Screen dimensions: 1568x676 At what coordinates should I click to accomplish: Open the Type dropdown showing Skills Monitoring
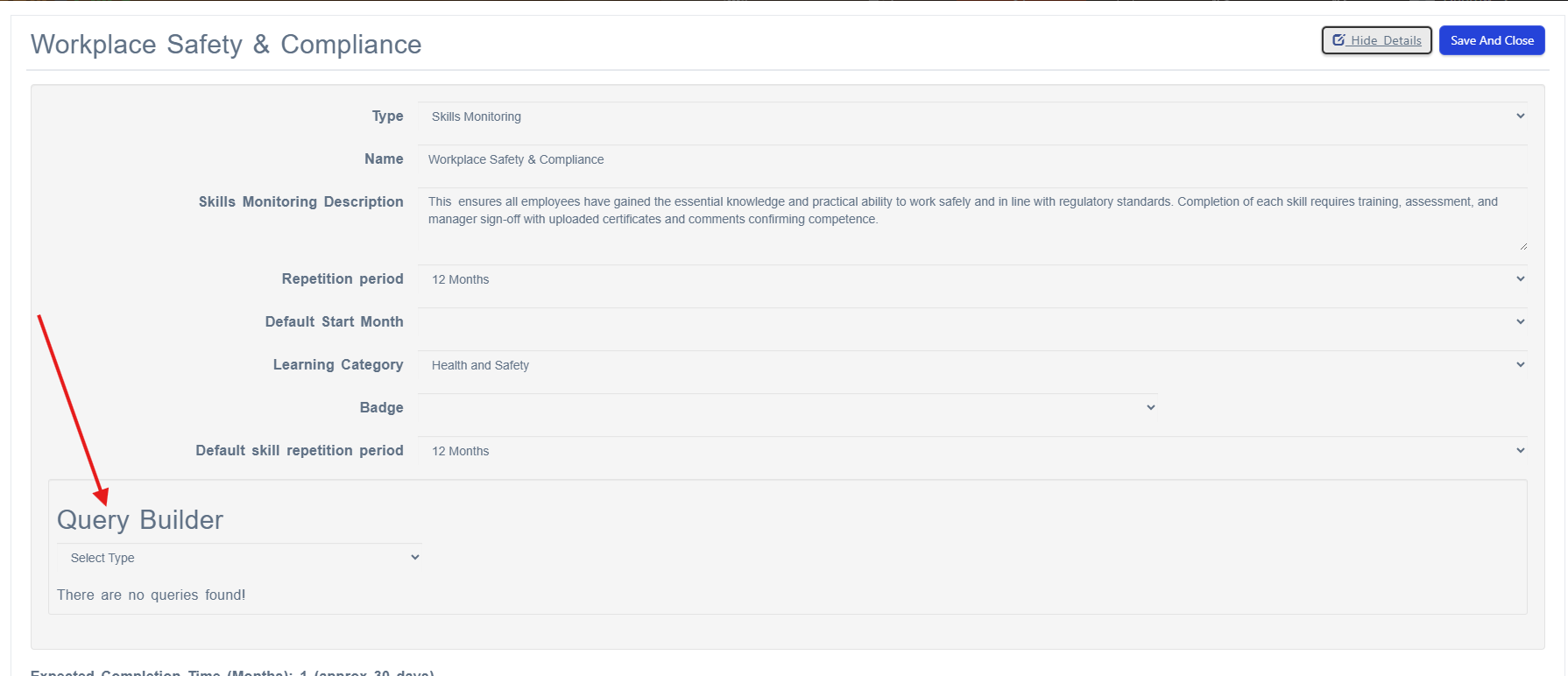tap(972, 116)
